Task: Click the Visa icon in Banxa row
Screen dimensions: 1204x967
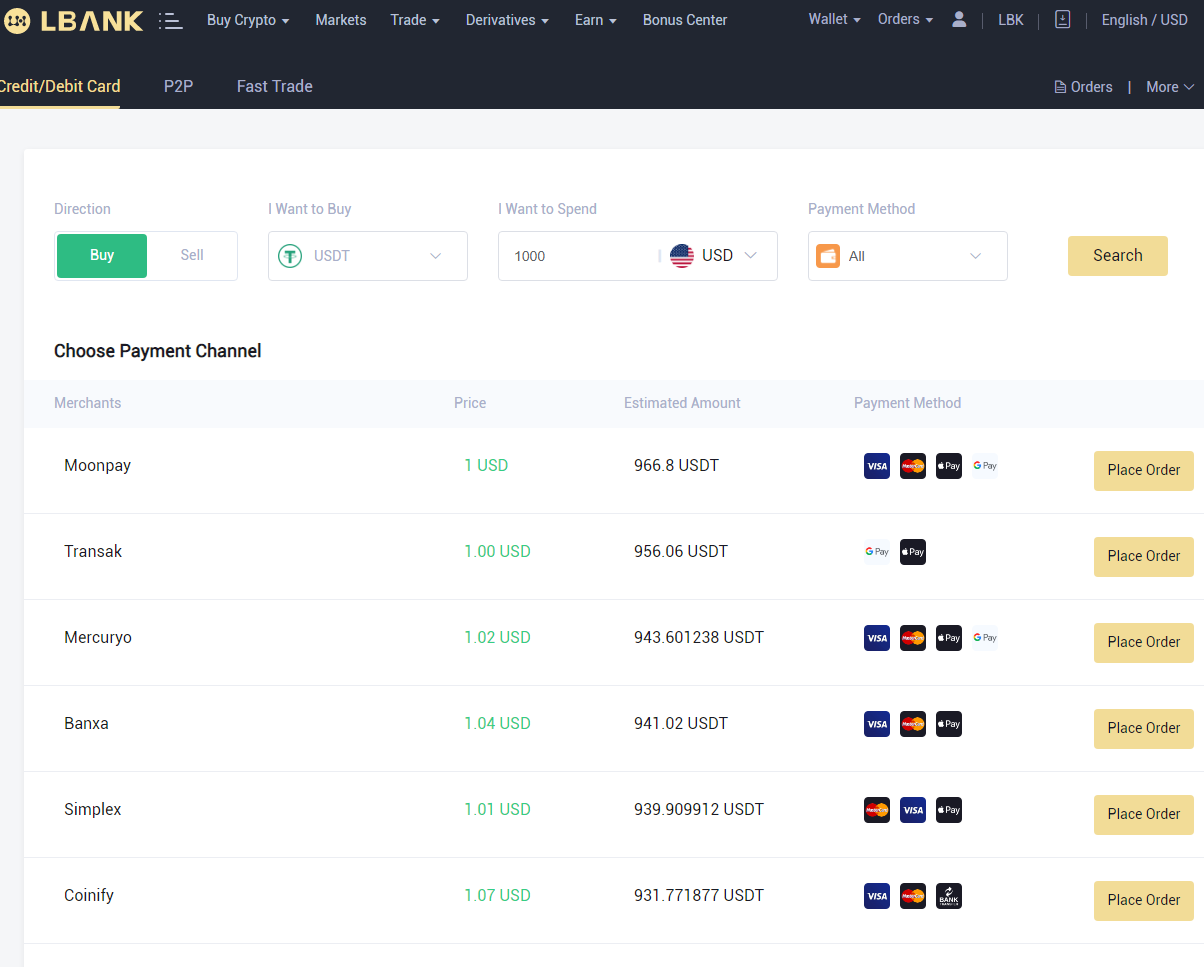Action: tap(877, 724)
